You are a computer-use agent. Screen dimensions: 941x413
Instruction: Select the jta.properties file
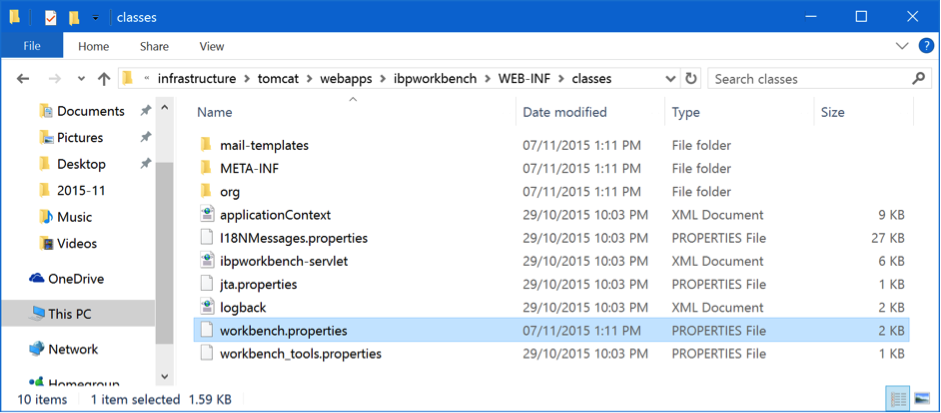coord(258,285)
